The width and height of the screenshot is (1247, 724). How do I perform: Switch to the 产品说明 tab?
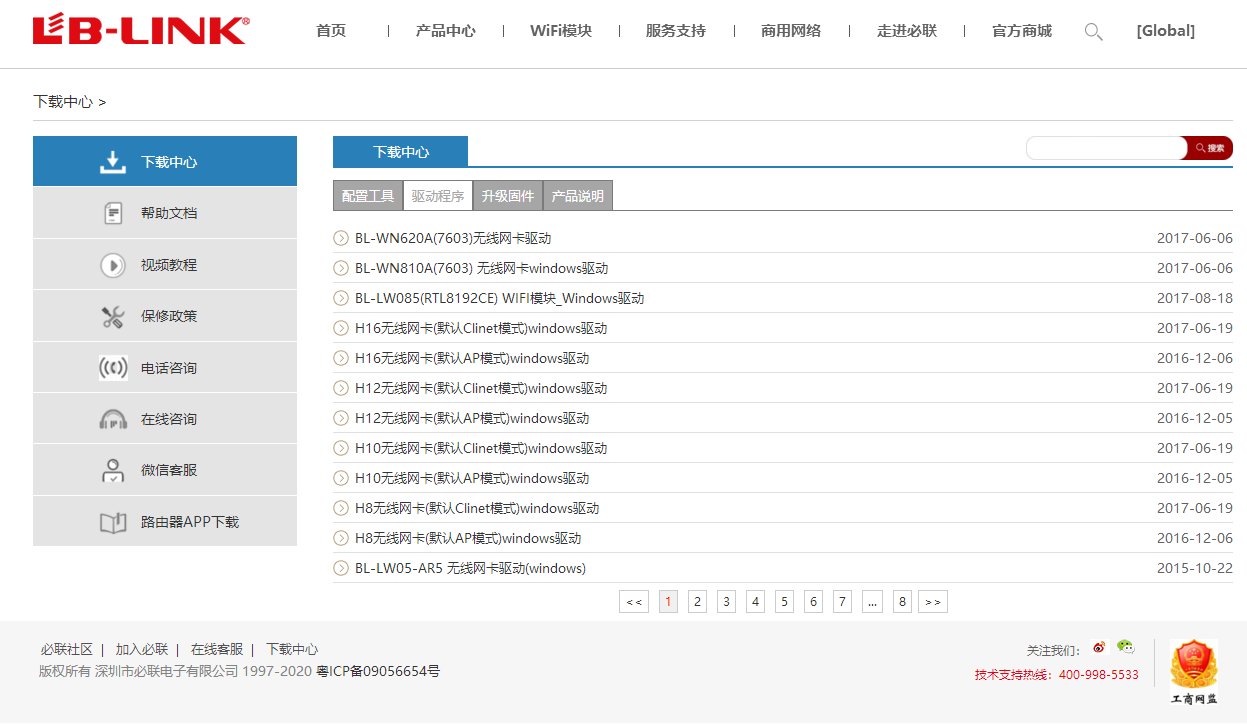coord(577,195)
